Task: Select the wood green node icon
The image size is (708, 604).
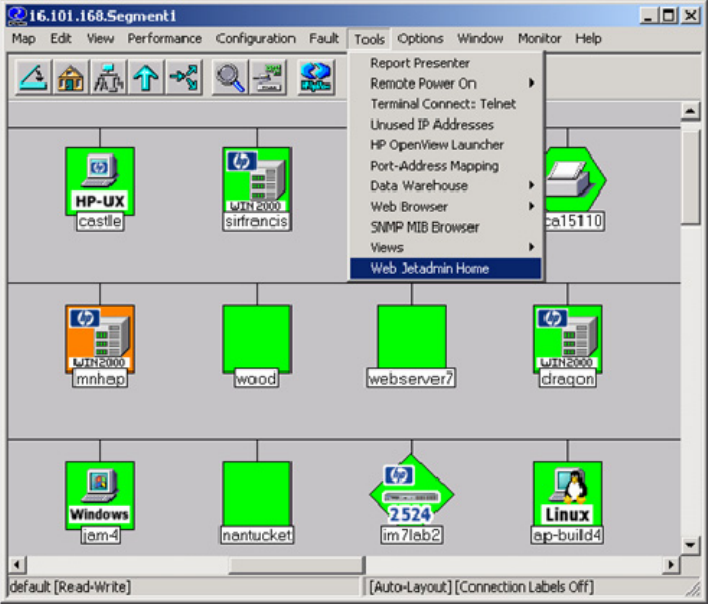Action: coord(257,339)
